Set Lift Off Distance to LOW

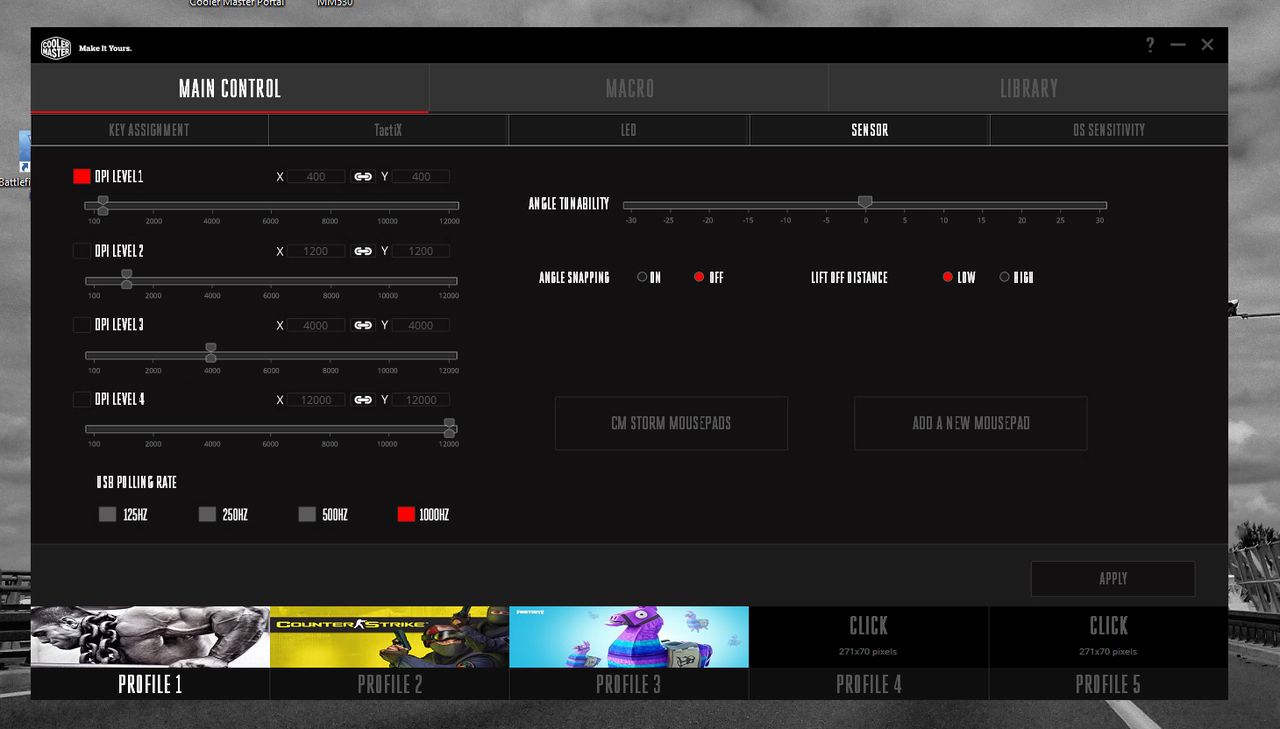click(x=948, y=277)
